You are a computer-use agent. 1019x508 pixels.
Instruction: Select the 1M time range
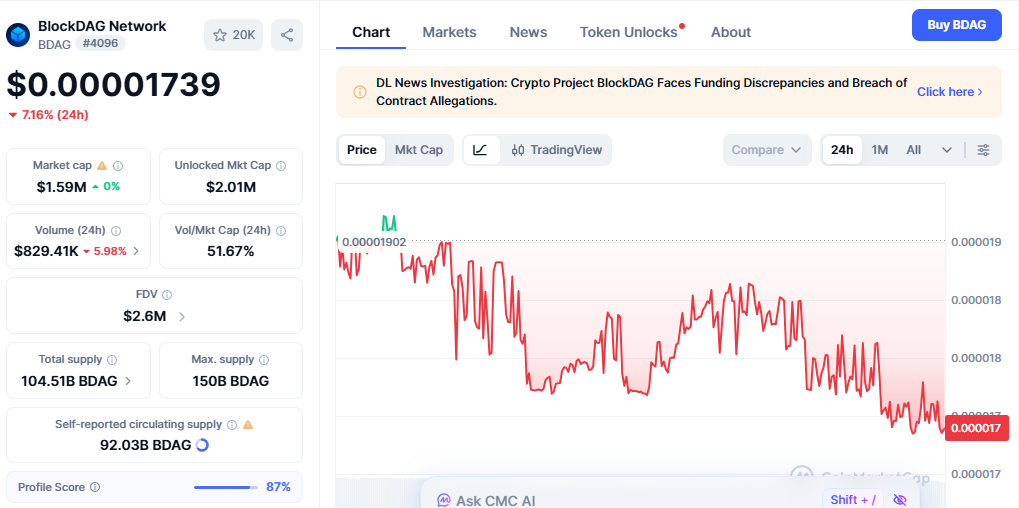(x=880, y=150)
